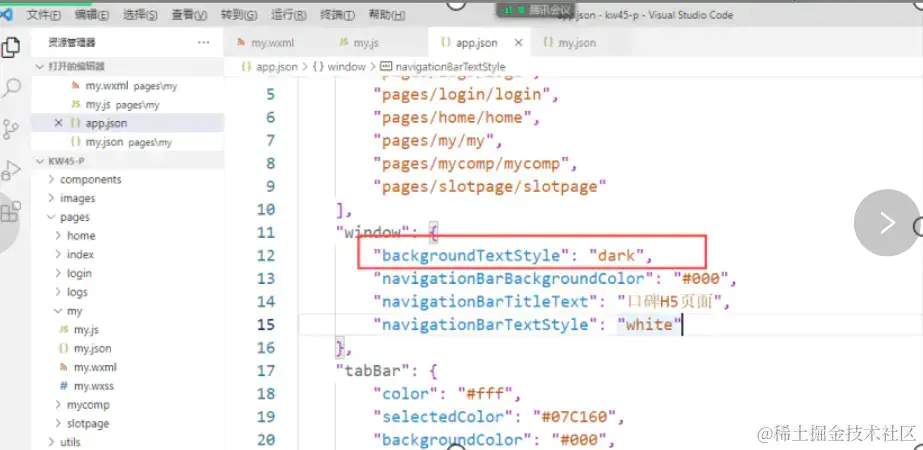Viewport: 923px width, 450px height.
Task: Click the "pages/login/login" string
Action: pos(462,94)
